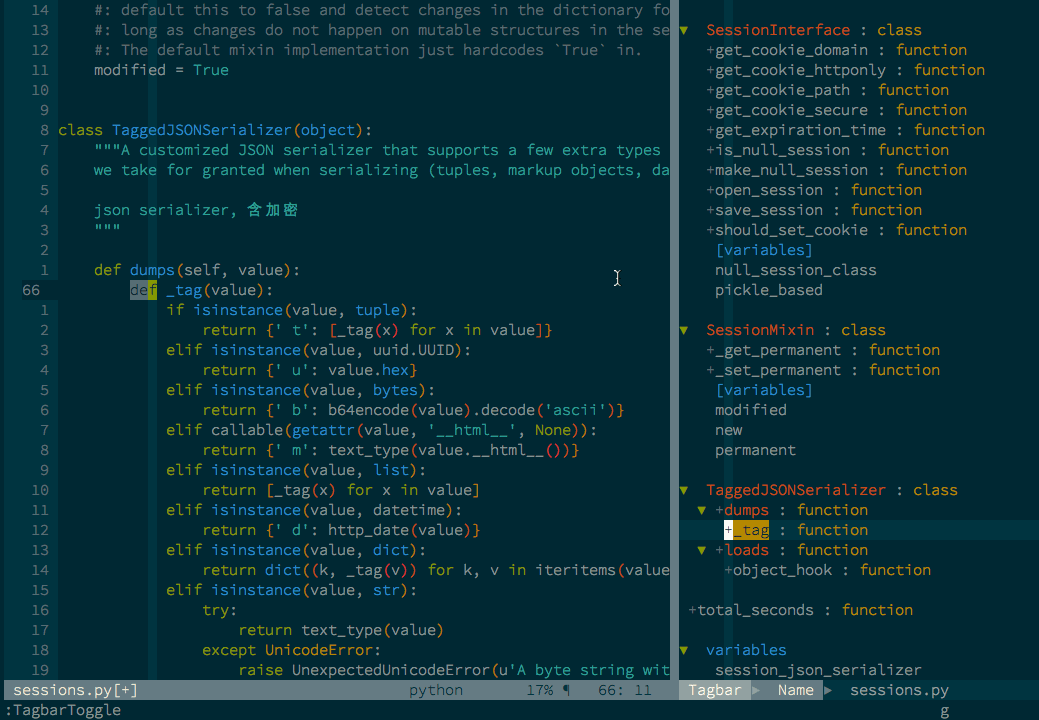Collapse the variables section triangle
Image resolution: width=1039 pixels, height=720 pixels.
684,649
